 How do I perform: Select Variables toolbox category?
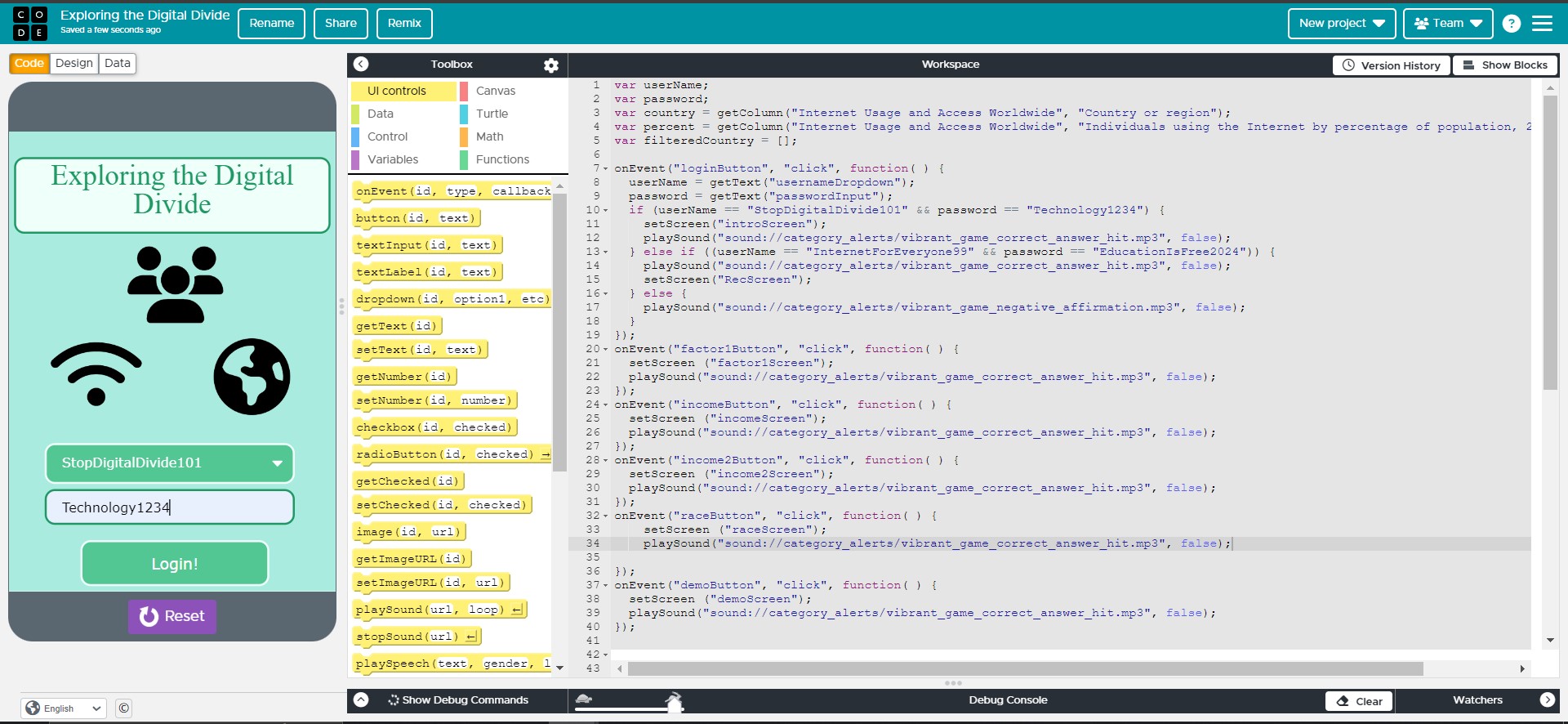coord(403,159)
